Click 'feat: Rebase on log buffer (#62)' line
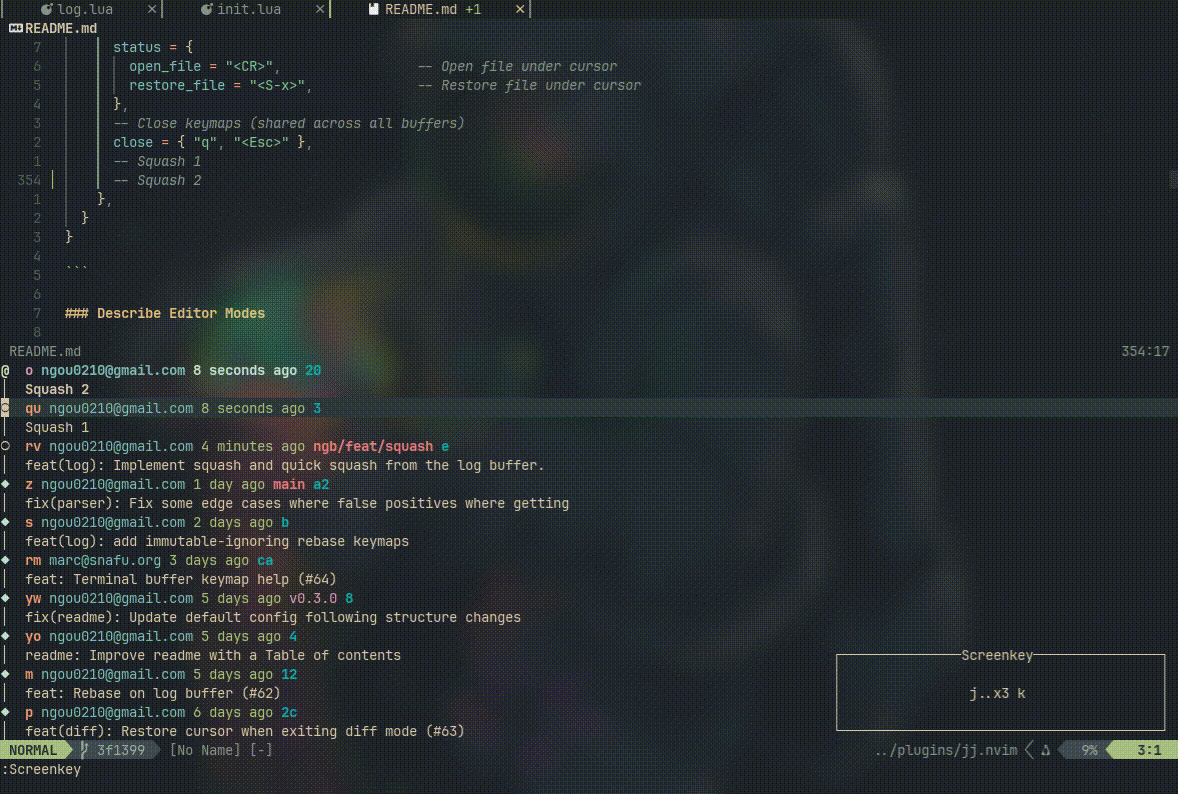 coord(153,693)
